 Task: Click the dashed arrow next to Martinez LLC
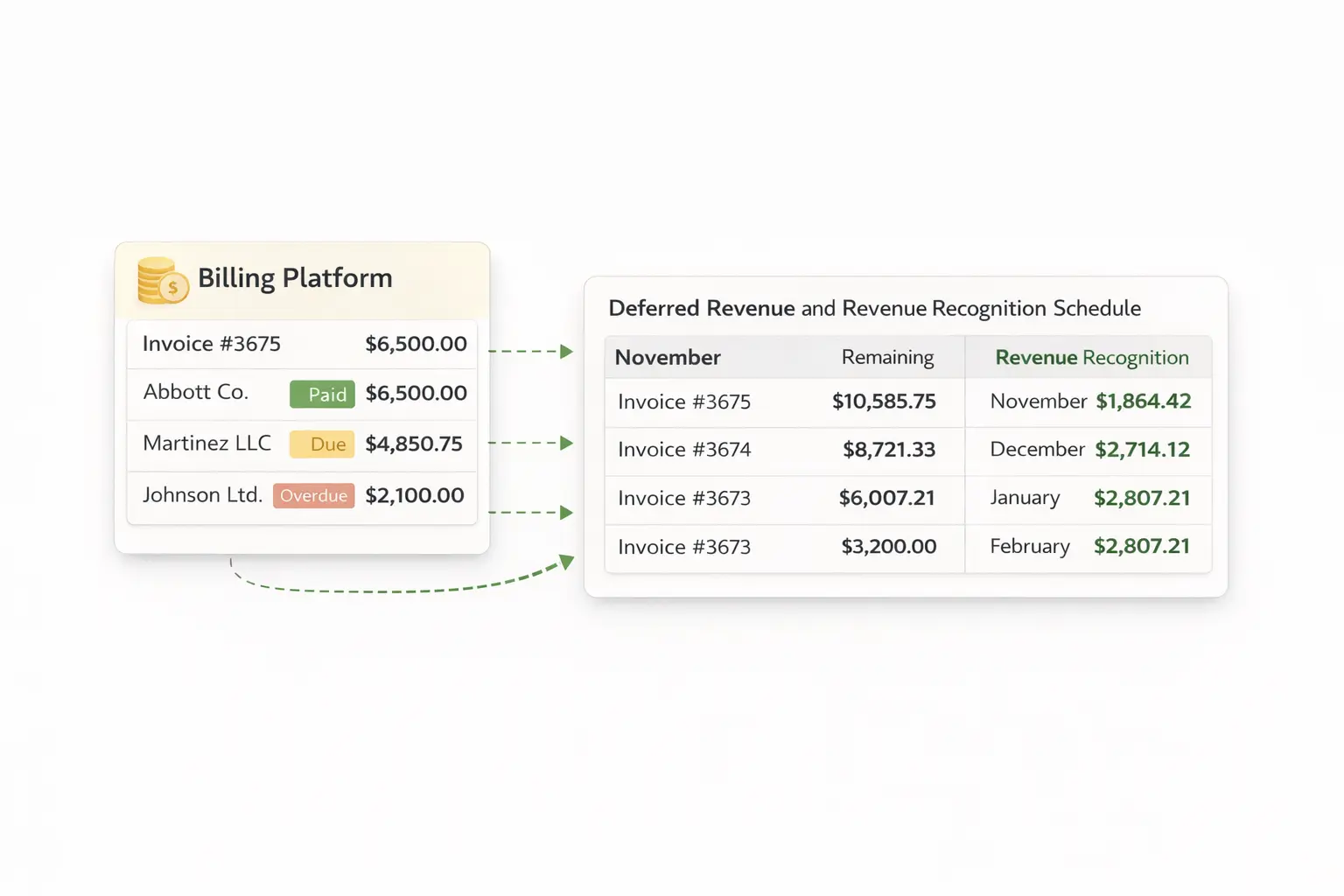point(532,444)
